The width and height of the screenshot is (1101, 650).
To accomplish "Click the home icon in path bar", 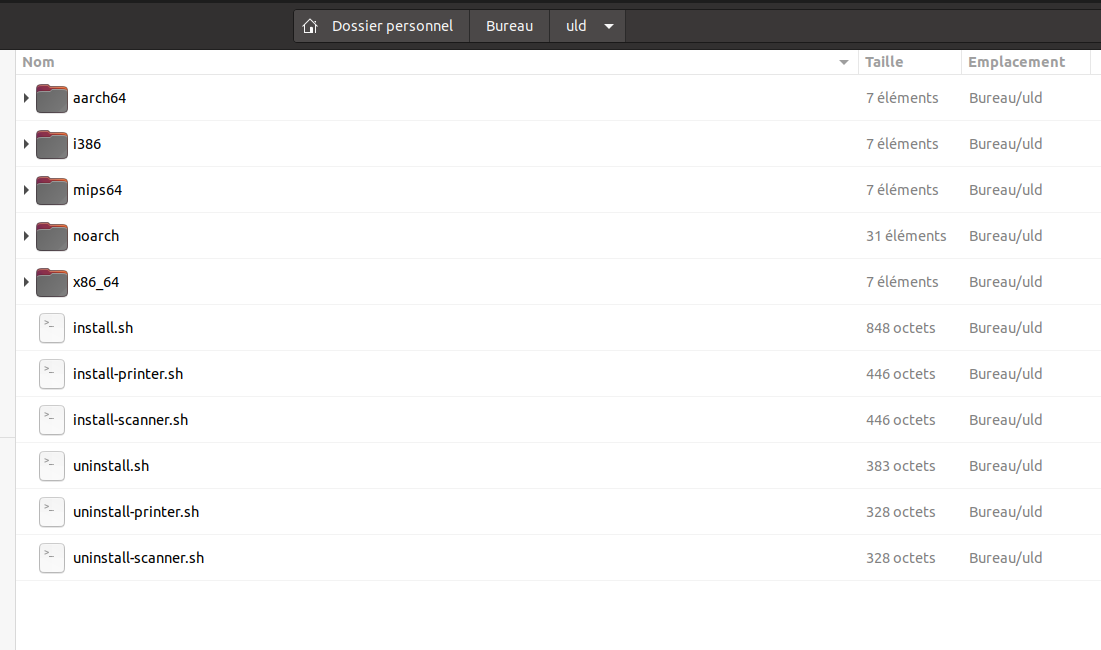I will pyautogui.click(x=311, y=26).
